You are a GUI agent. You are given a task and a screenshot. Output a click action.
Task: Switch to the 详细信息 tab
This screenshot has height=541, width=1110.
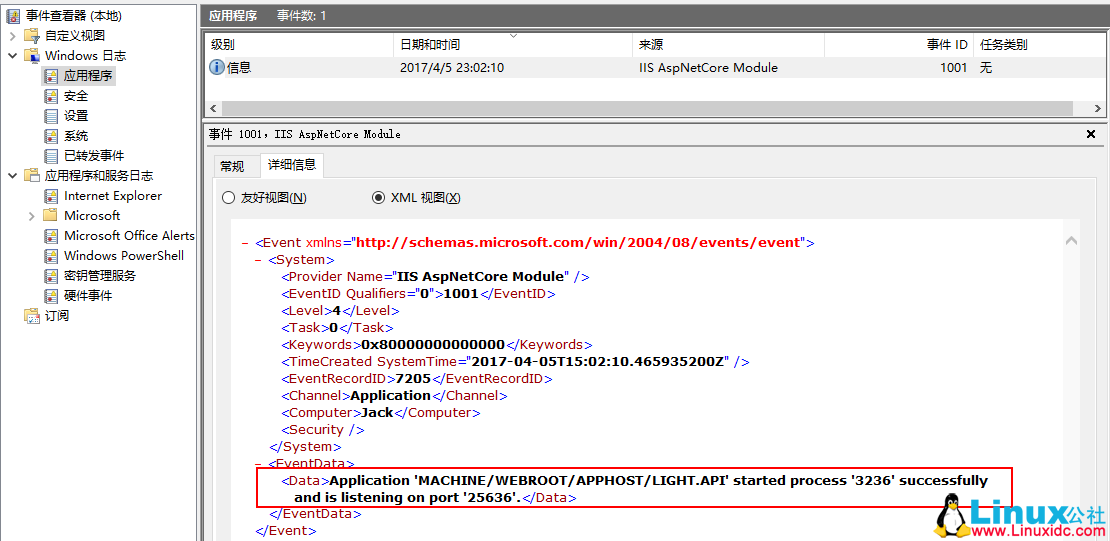coord(292,165)
